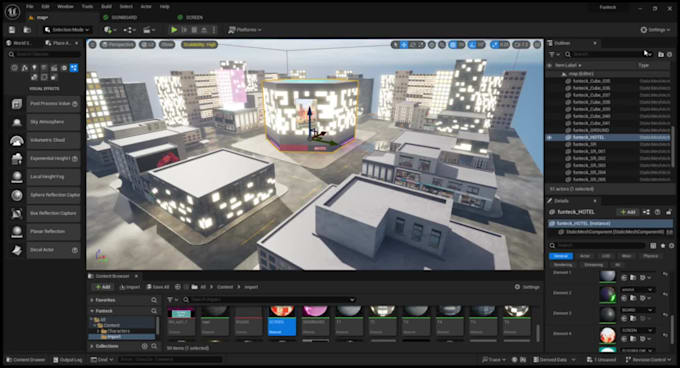Save the current level icon
Screen dimensions: 680x368
point(12,30)
